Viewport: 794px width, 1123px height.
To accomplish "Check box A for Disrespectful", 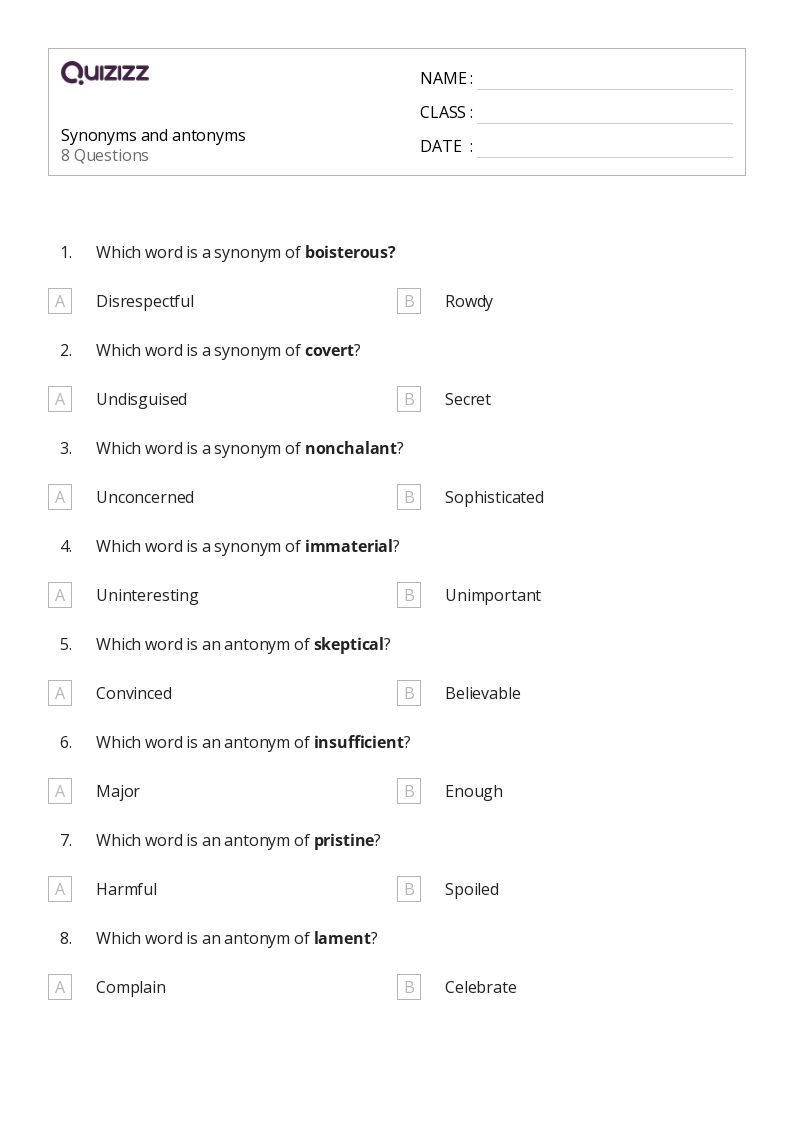I will pos(60,301).
